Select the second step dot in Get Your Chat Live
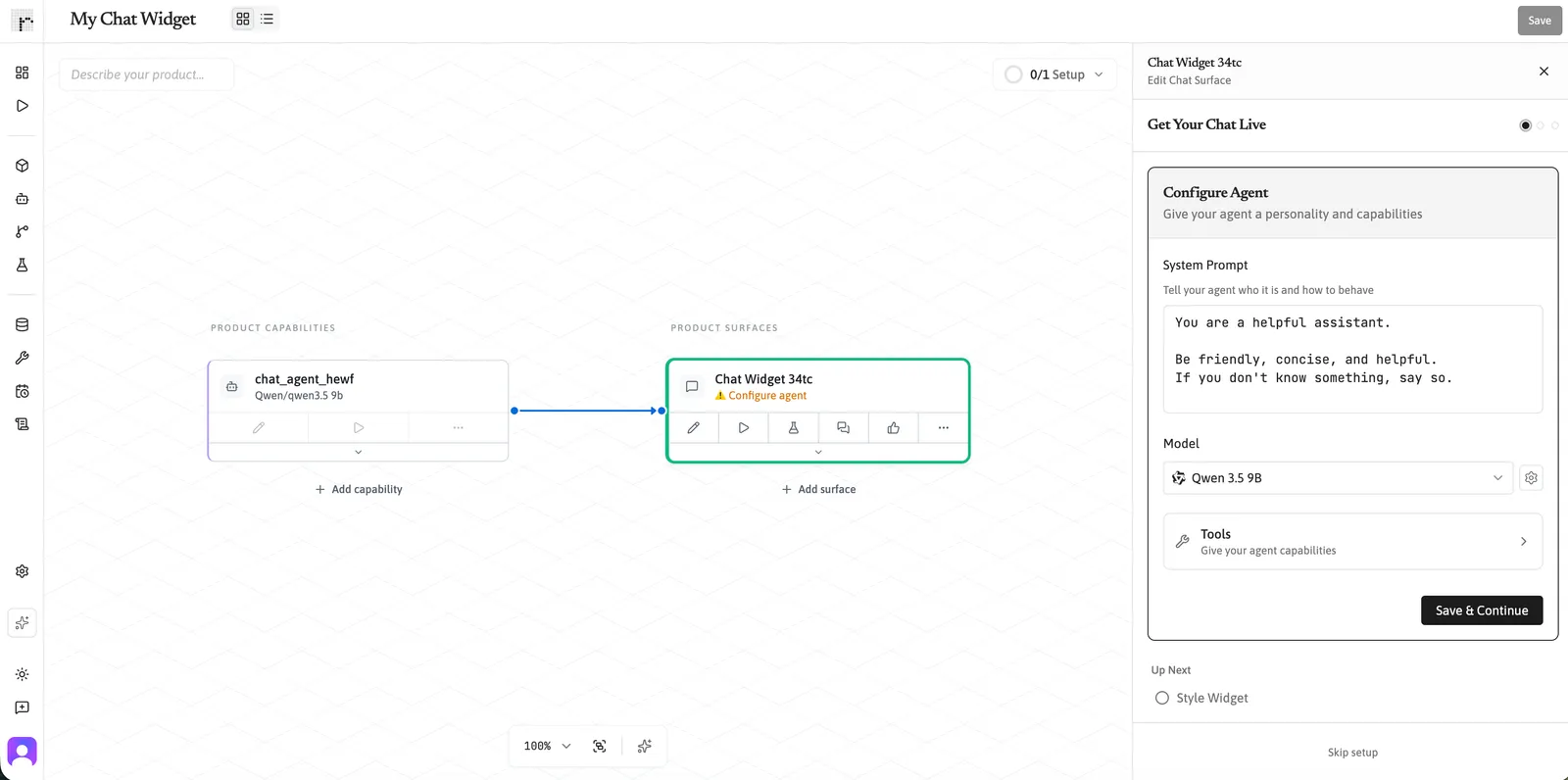 pyautogui.click(x=1541, y=125)
